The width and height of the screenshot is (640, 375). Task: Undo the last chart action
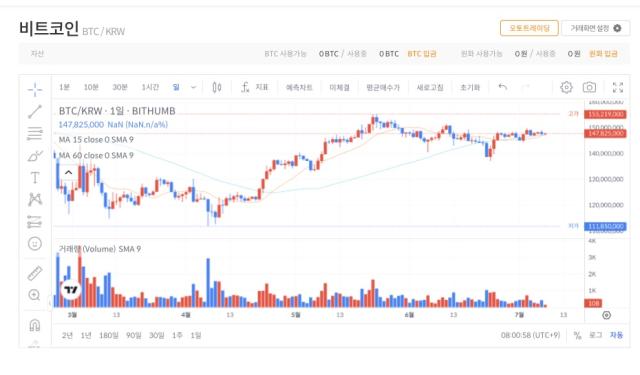(503, 87)
